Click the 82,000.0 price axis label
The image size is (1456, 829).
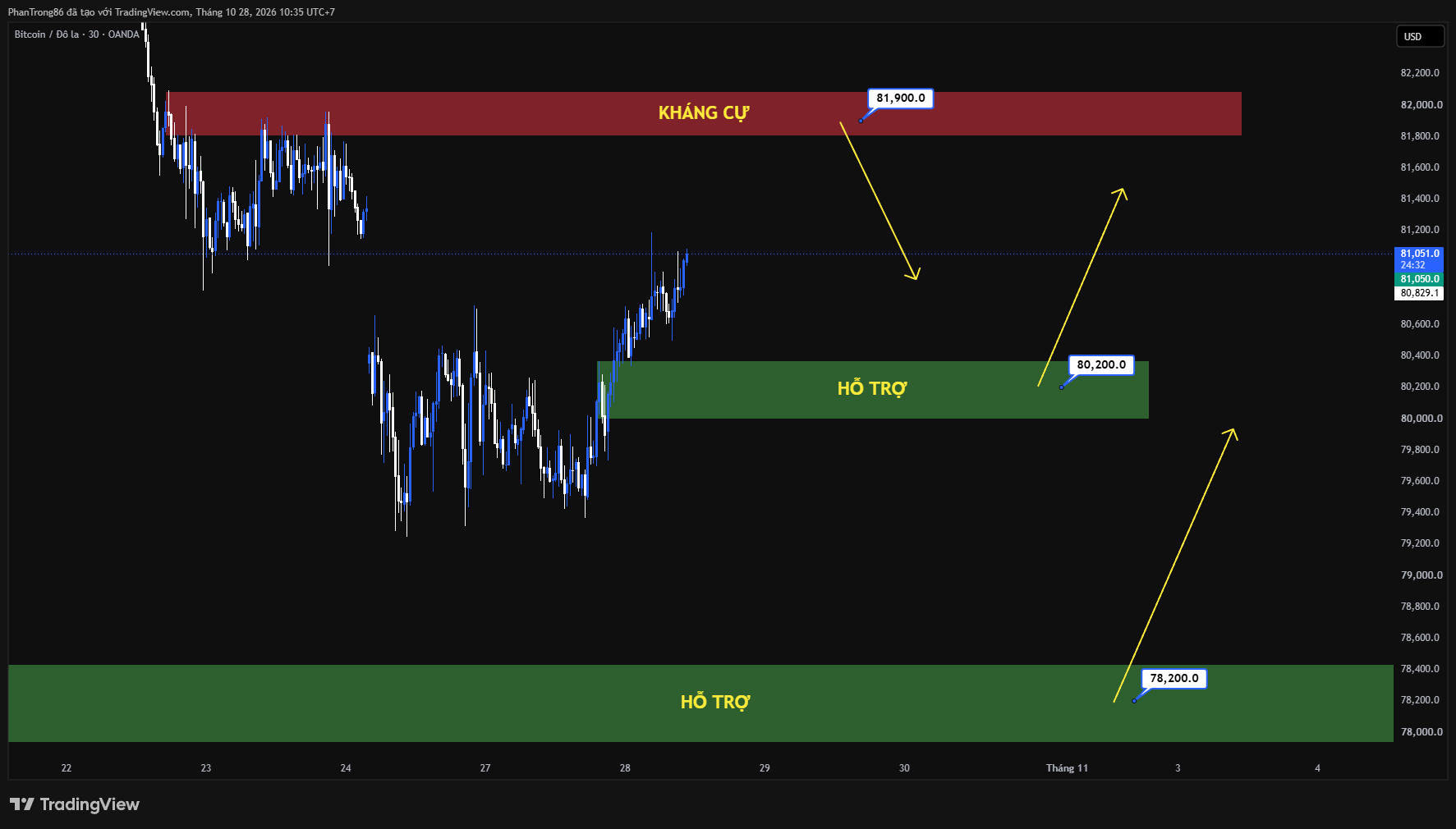[x=1422, y=104]
